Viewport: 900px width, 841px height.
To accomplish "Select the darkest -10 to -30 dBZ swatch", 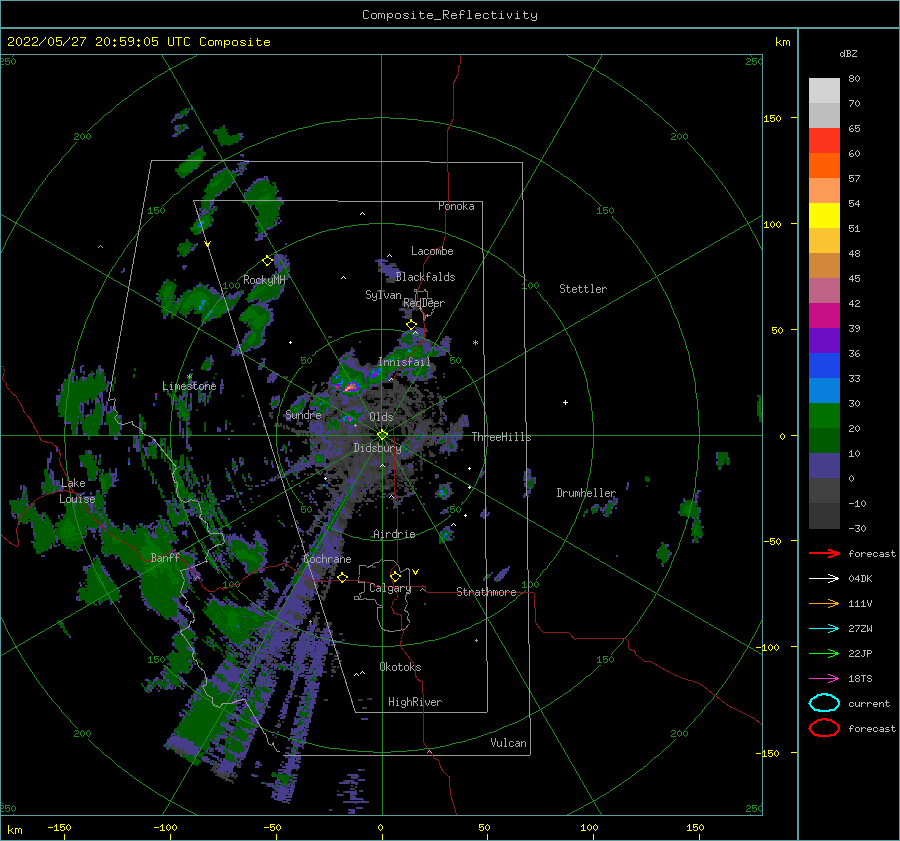I will pos(824,516).
